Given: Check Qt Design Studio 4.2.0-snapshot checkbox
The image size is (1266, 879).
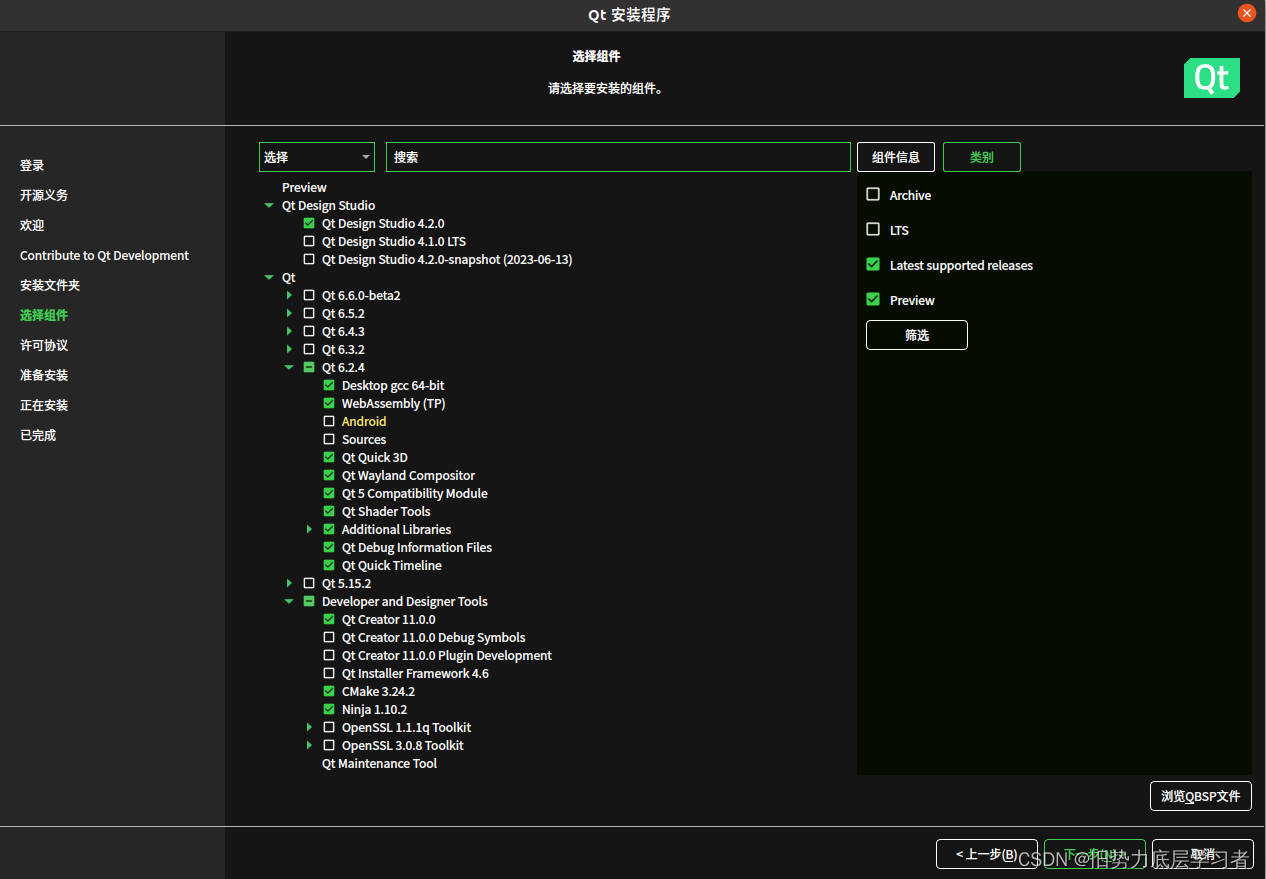Looking at the screenshot, I should [309, 260].
